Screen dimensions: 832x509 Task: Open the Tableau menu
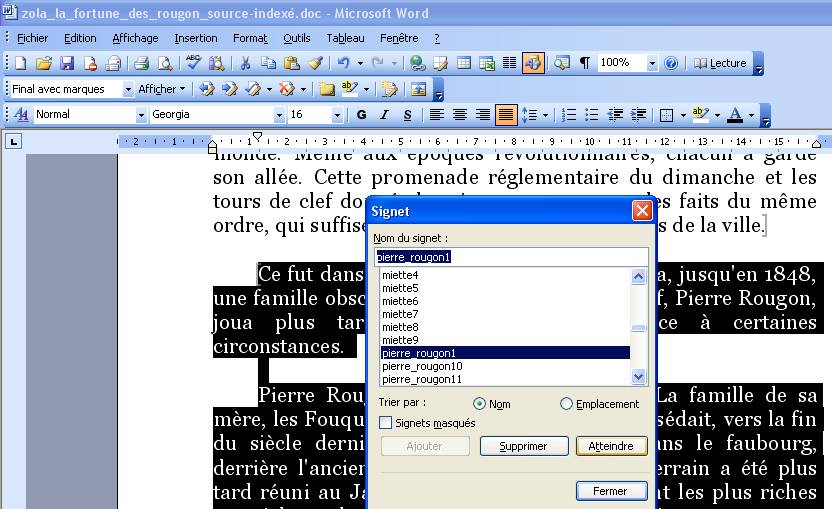click(x=345, y=38)
